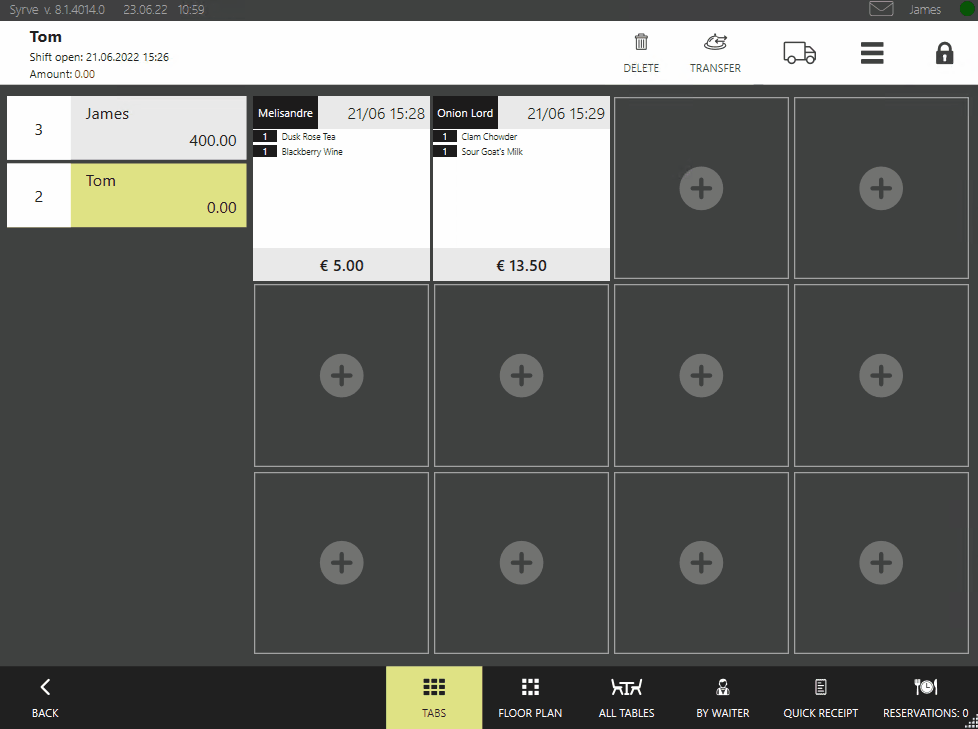
Task: Open the Reservations list
Action: point(925,697)
